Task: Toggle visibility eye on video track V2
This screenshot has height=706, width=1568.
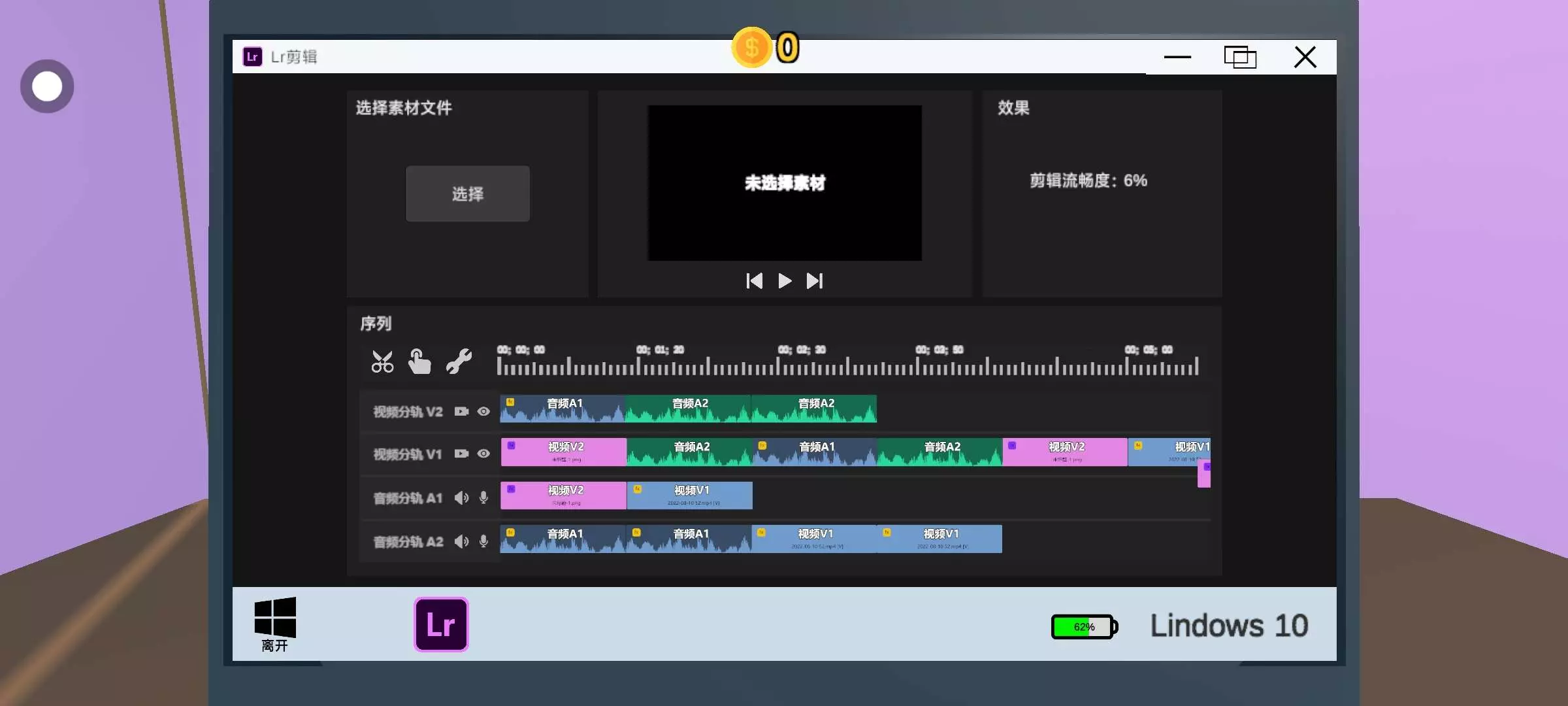Action: (483, 411)
